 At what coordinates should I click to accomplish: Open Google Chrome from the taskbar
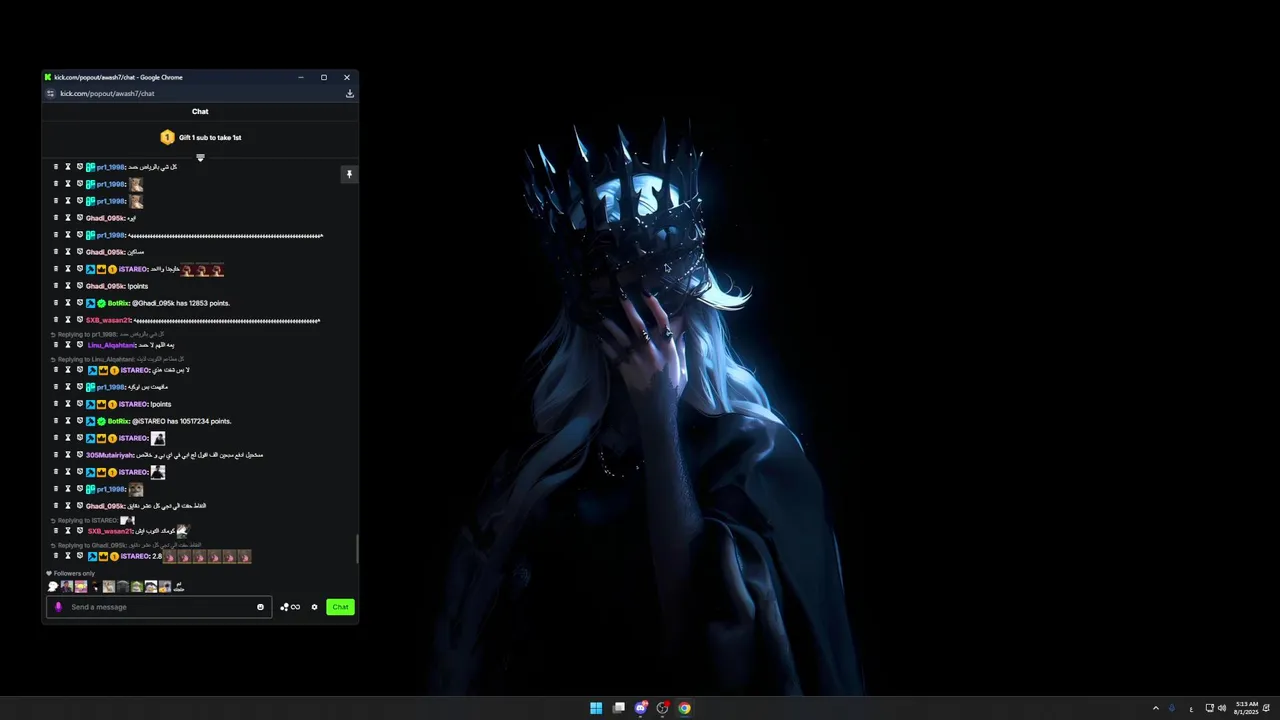(x=684, y=708)
